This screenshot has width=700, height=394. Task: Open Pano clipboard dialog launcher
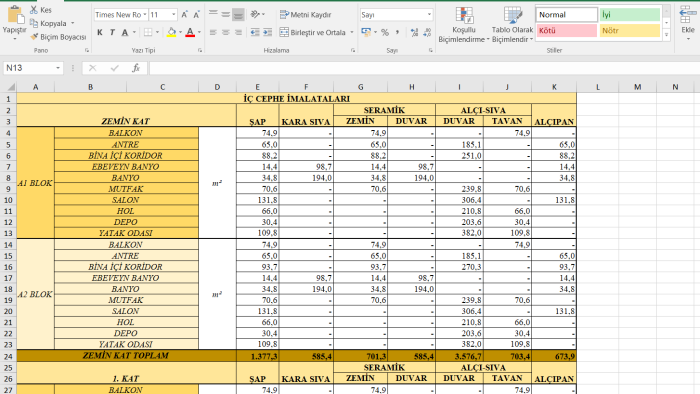(x=87, y=50)
